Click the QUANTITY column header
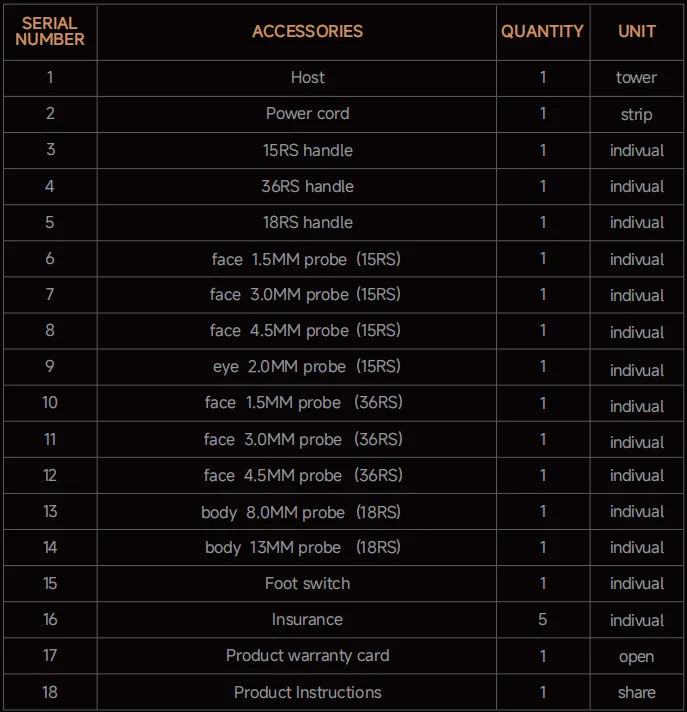687x712 pixels. (x=543, y=31)
